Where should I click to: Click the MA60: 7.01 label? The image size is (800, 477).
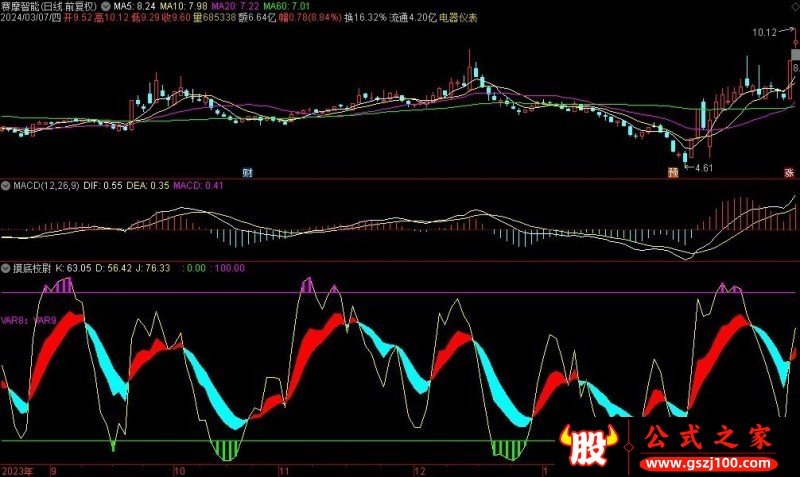(286, 7)
